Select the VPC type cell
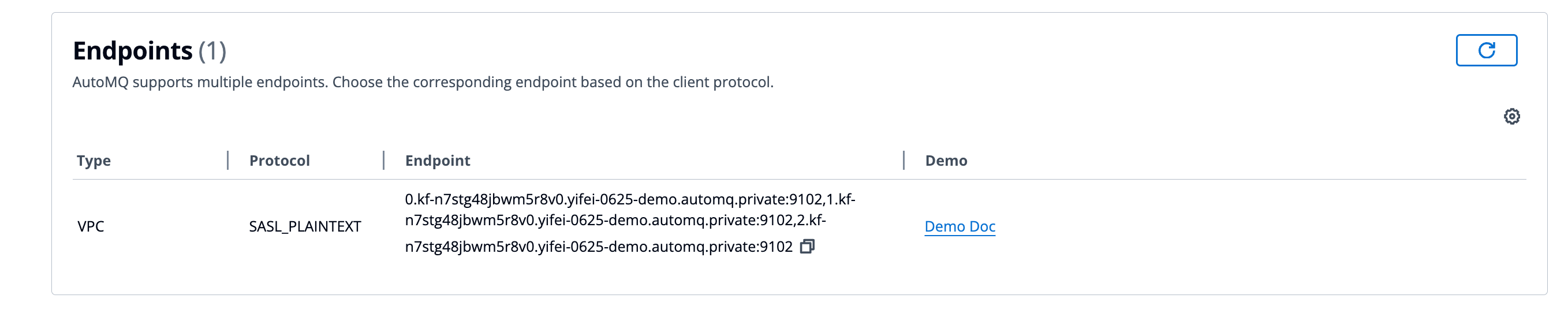 91,226
